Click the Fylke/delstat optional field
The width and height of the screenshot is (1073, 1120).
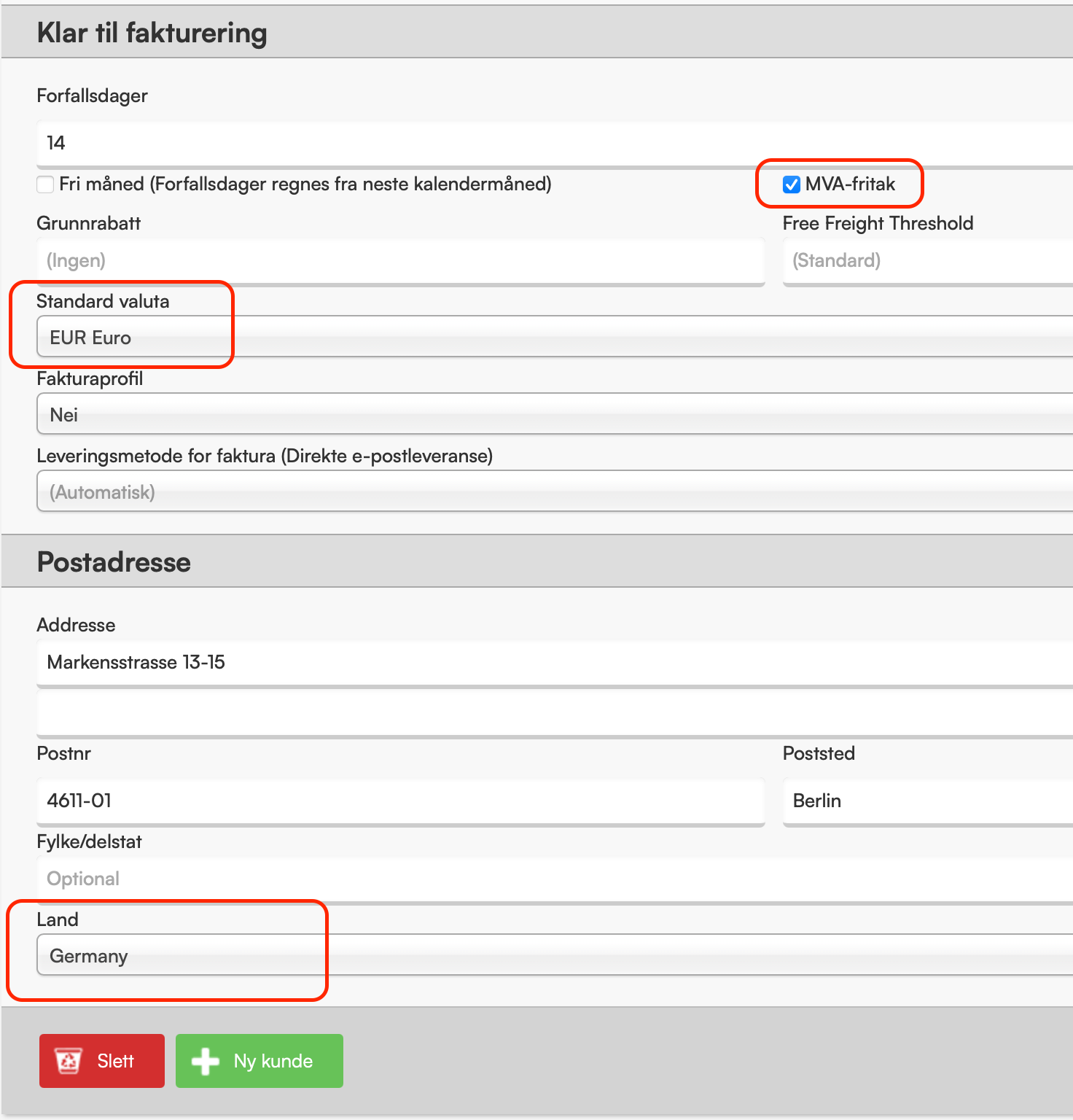coord(555,879)
